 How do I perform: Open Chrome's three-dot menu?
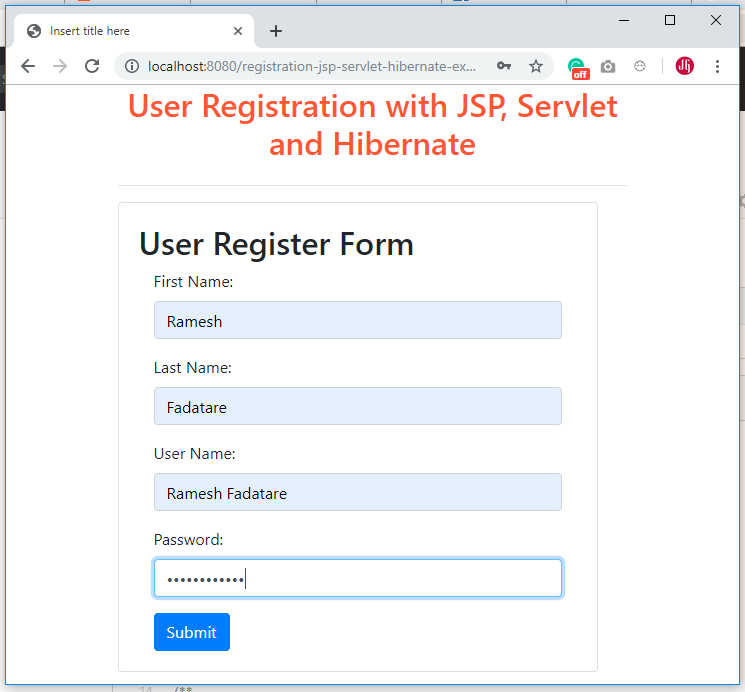[x=717, y=66]
